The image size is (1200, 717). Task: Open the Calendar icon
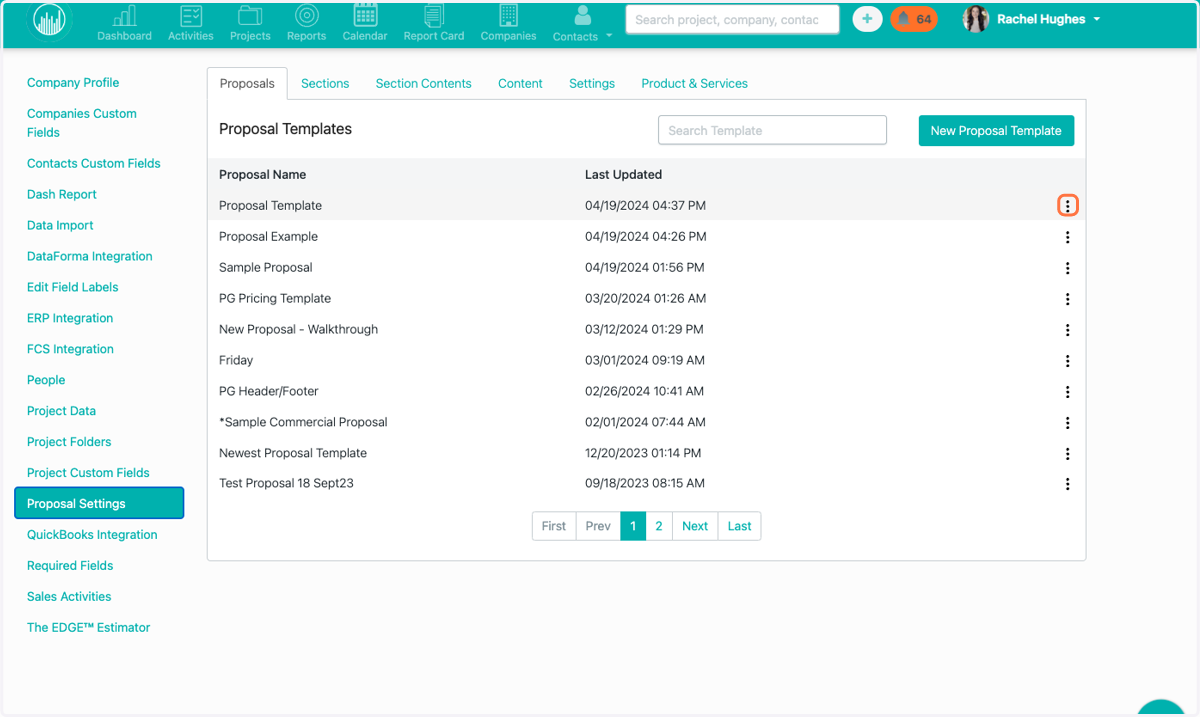365,15
